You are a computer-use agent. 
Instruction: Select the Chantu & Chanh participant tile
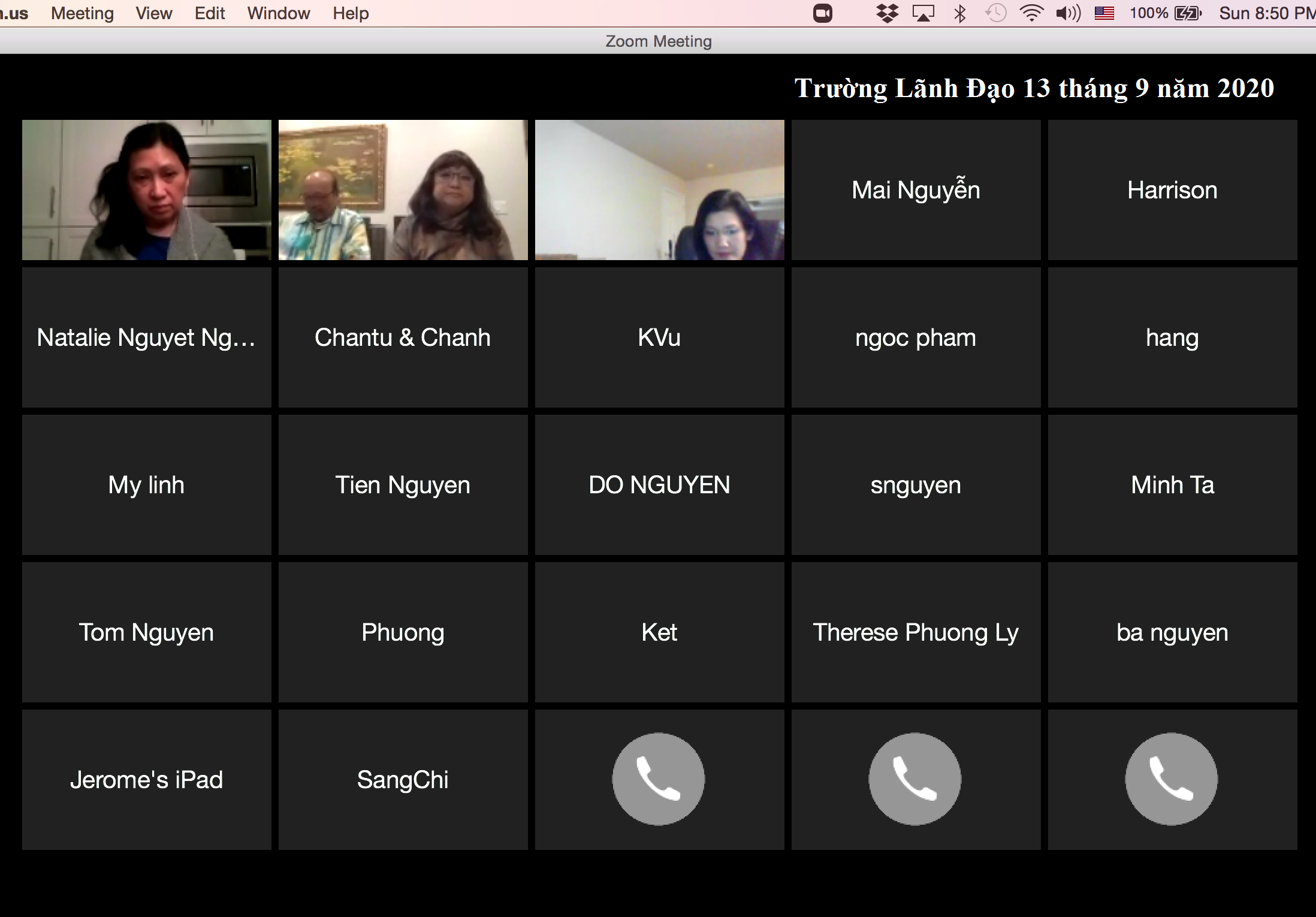[403, 337]
